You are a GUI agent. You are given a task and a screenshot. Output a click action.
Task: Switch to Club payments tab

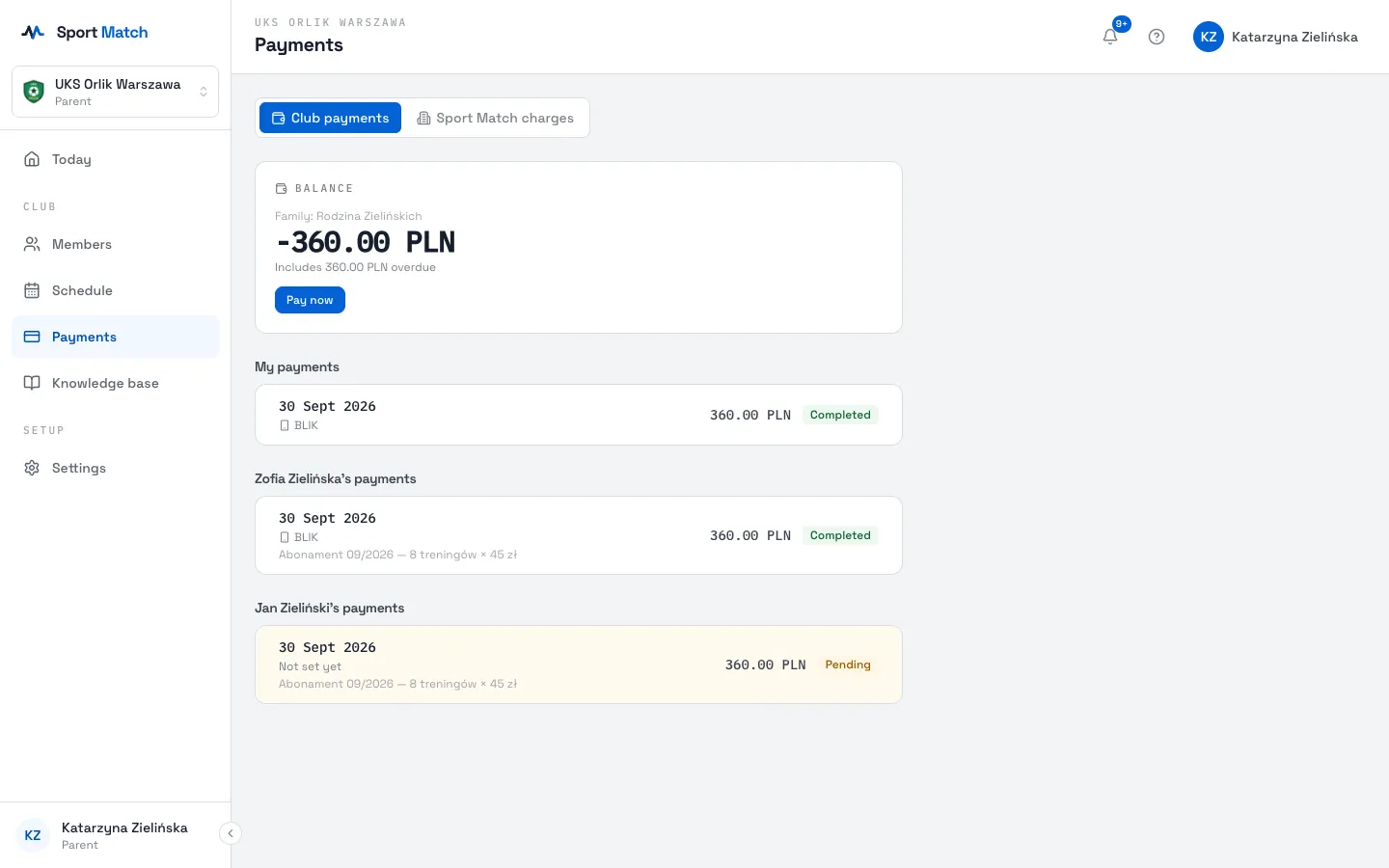pos(330,118)
